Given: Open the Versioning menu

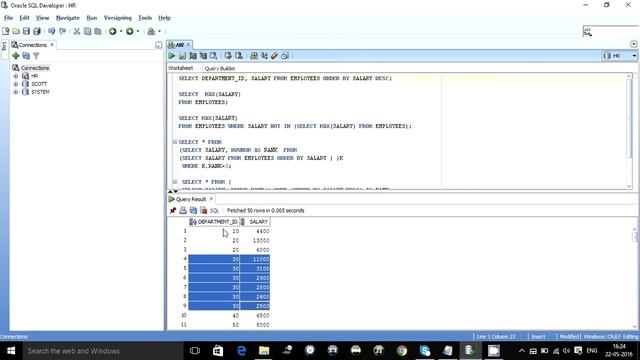Looking at the screenshot, I should (118, 18).
